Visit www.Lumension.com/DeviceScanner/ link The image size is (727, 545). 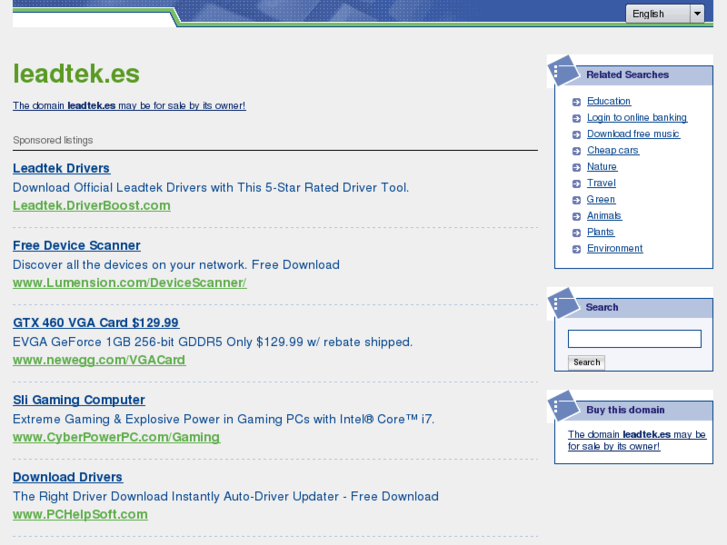[x=130, y=283]
